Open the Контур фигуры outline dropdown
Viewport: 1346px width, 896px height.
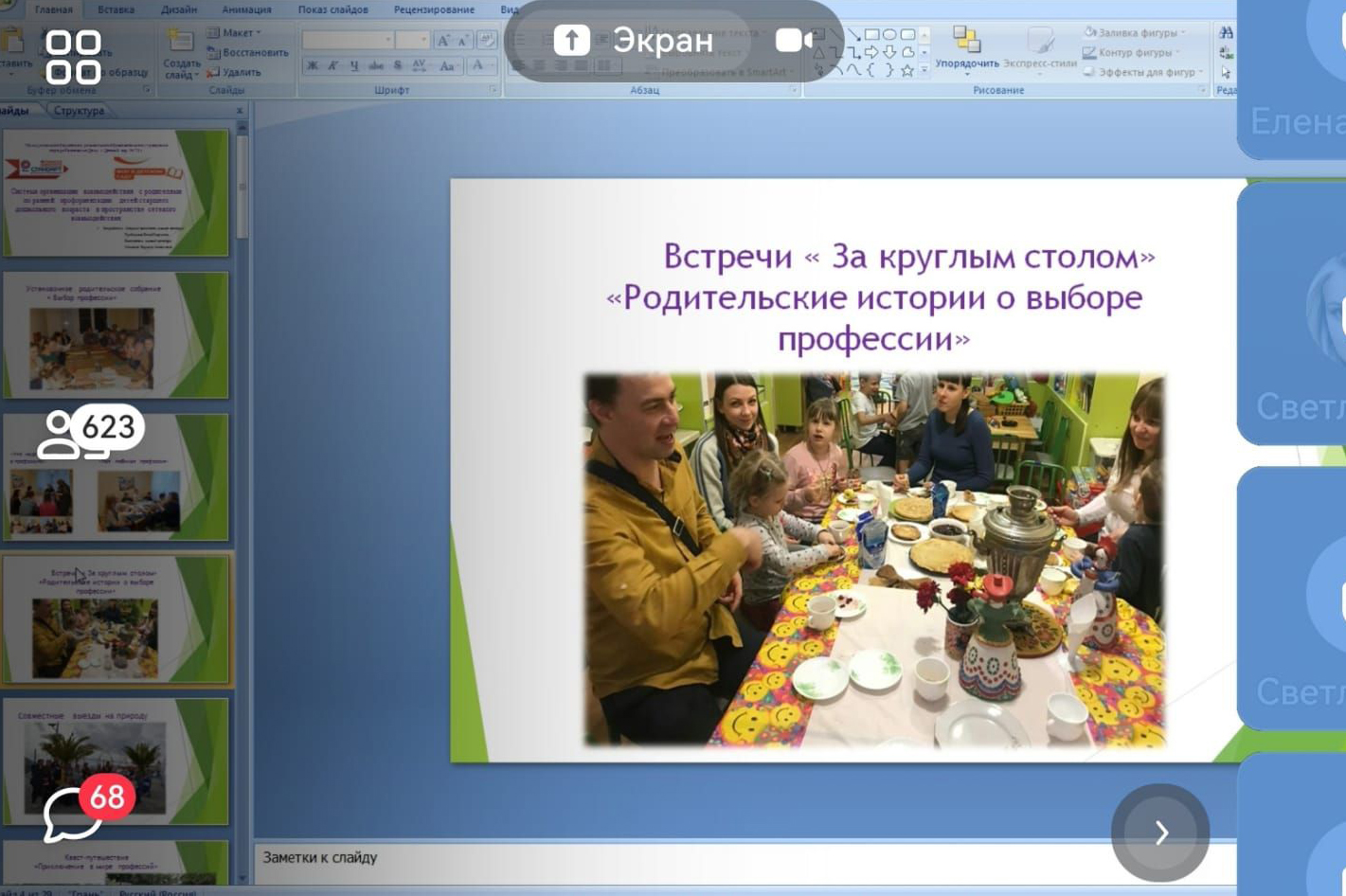(1132, 52)
